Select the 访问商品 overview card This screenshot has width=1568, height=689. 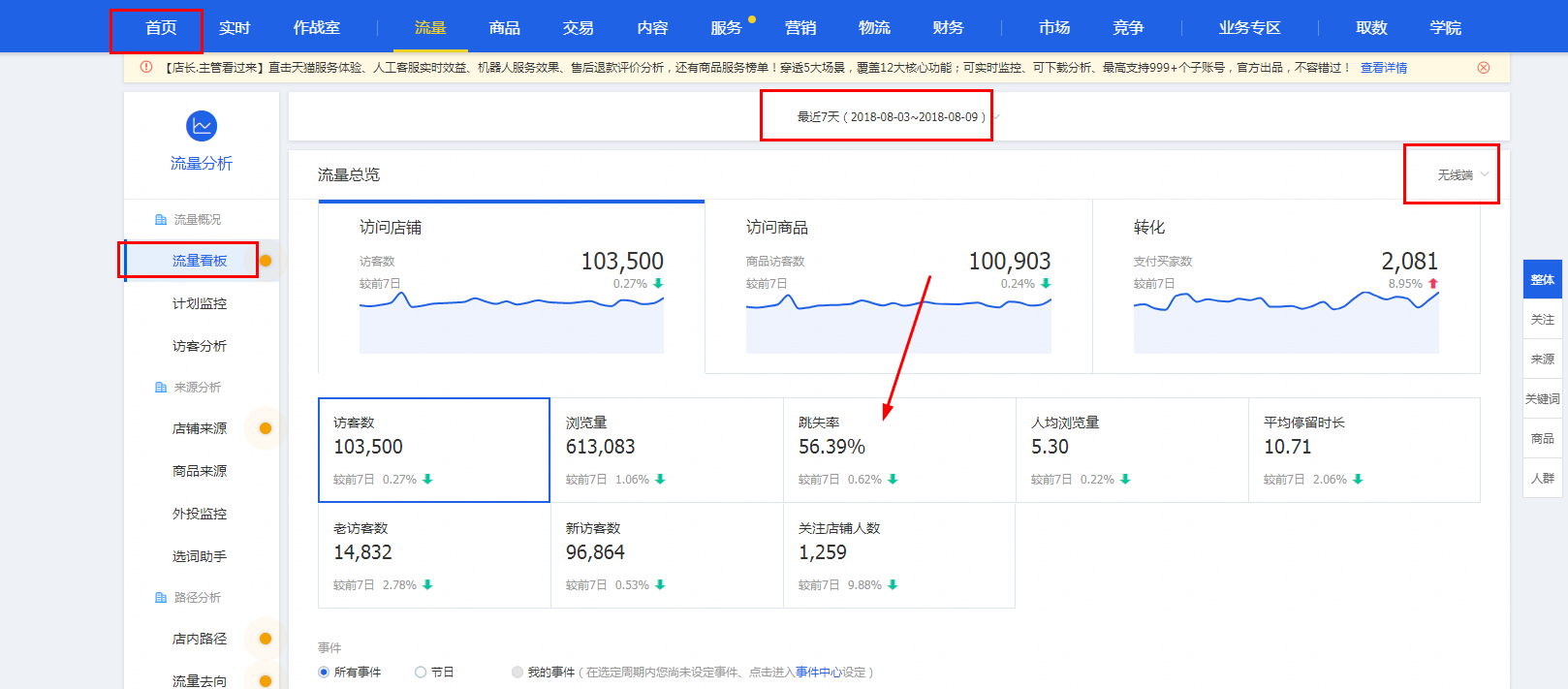(898, 287)
